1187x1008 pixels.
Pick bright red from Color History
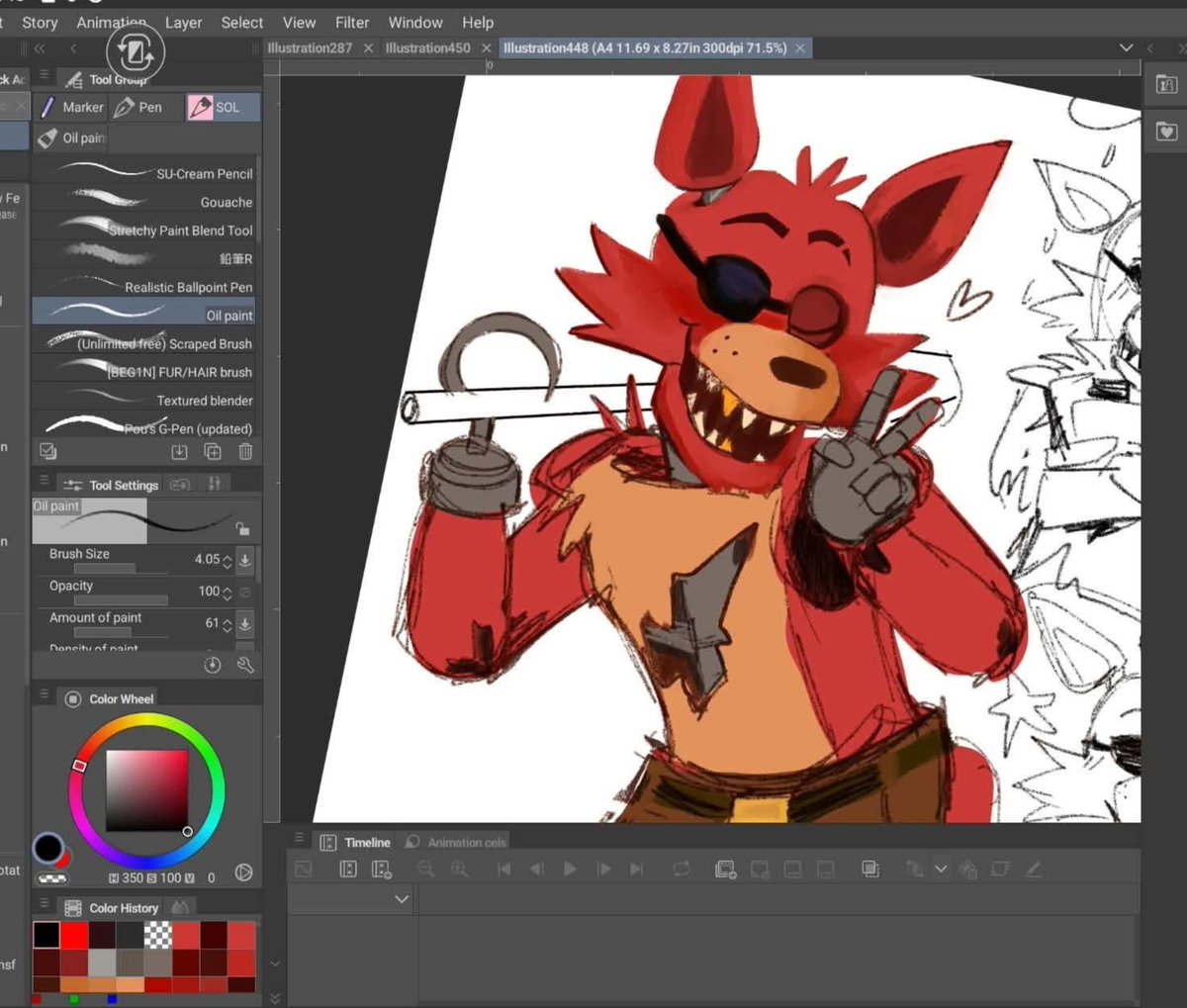[x=74, y=935]
